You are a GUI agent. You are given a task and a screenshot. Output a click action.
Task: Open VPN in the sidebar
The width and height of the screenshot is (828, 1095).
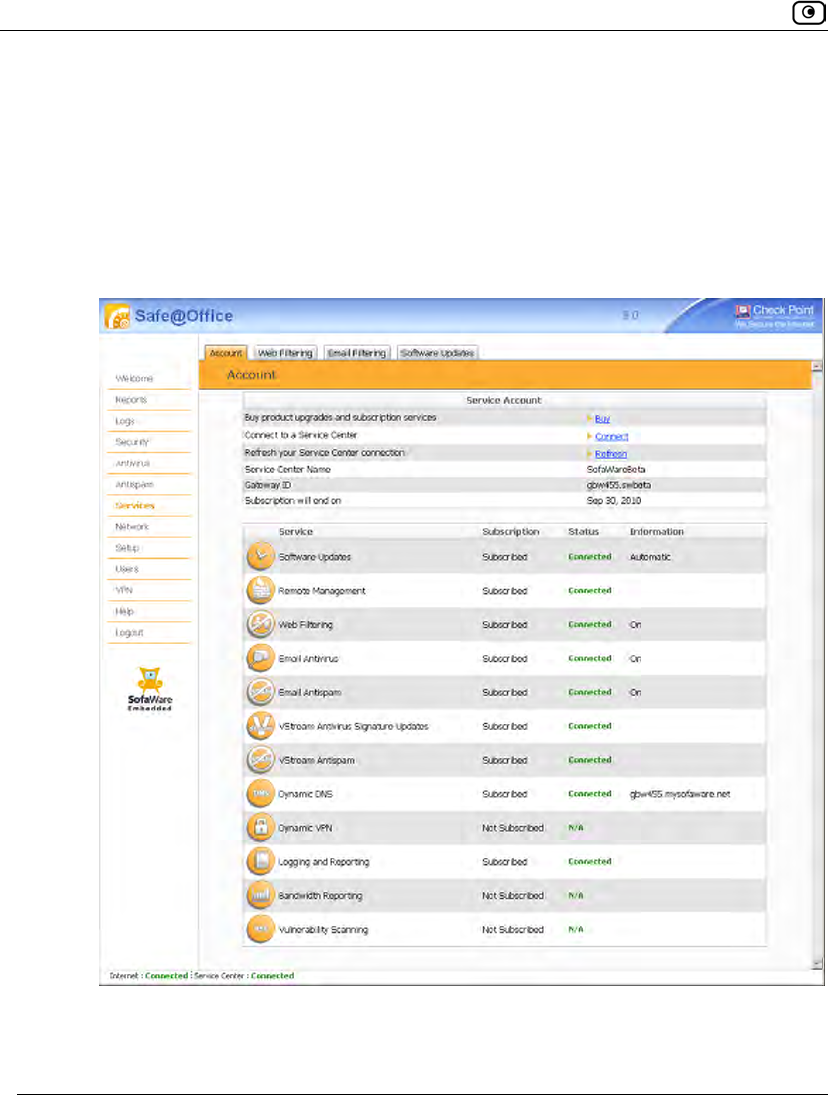point(124,590)
